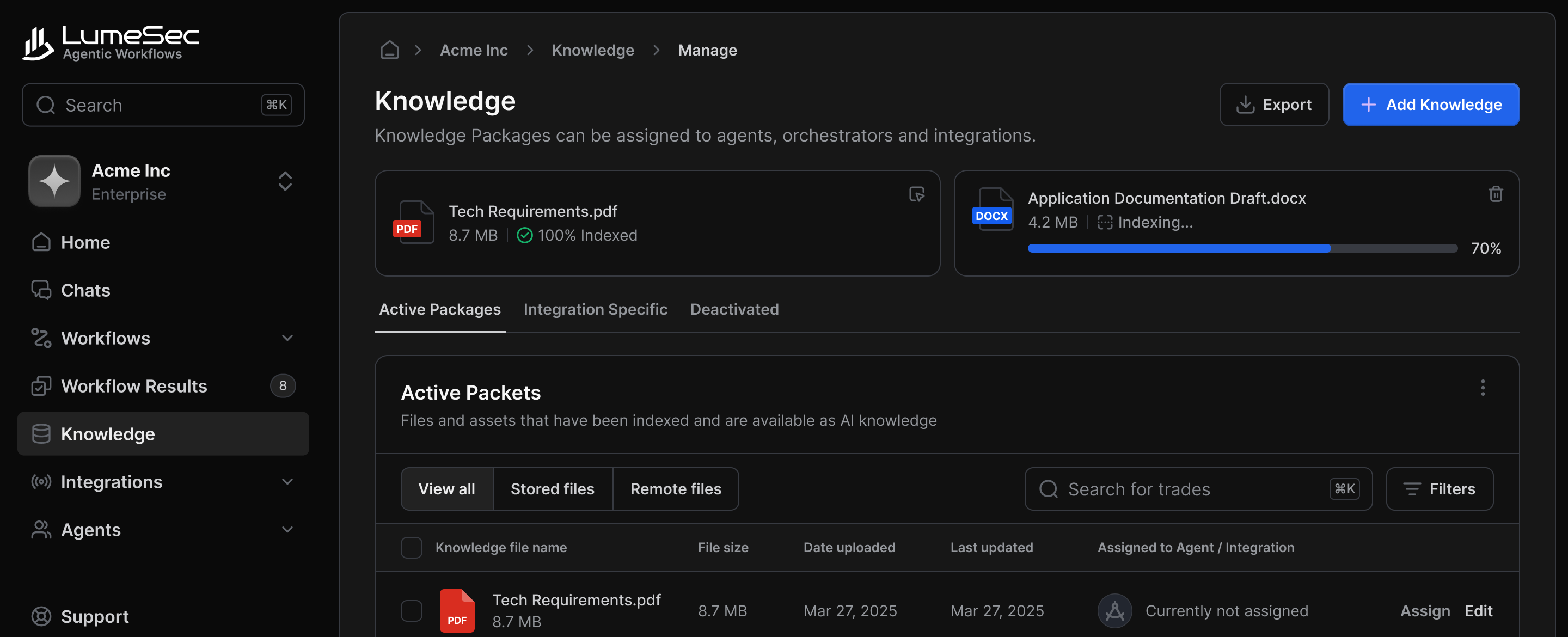Open the Acme Inc workspace switcher
The image size is (1568, 637).
click(x=285, y=181)
